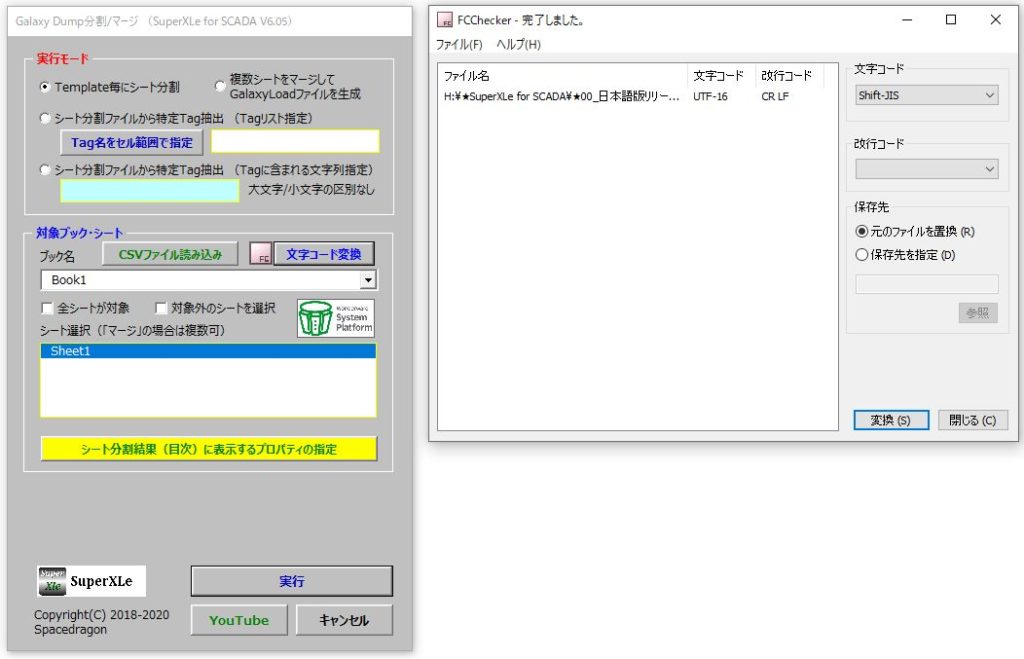Click the 実行 button

click(292, 581)
